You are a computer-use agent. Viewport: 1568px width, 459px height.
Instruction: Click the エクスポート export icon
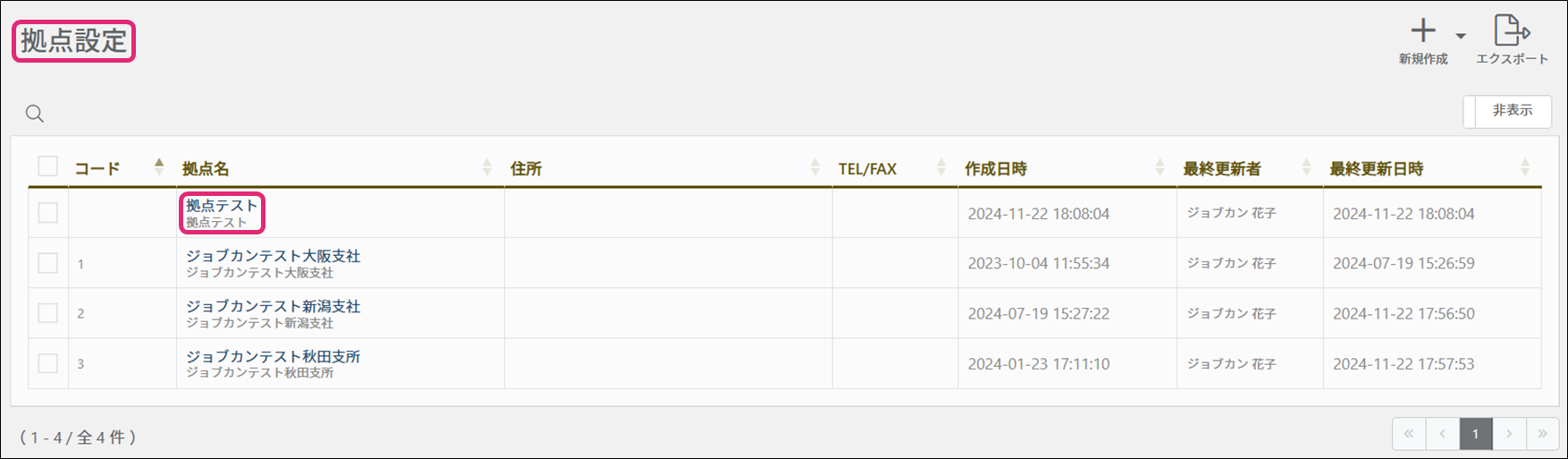coord(1512,30)
